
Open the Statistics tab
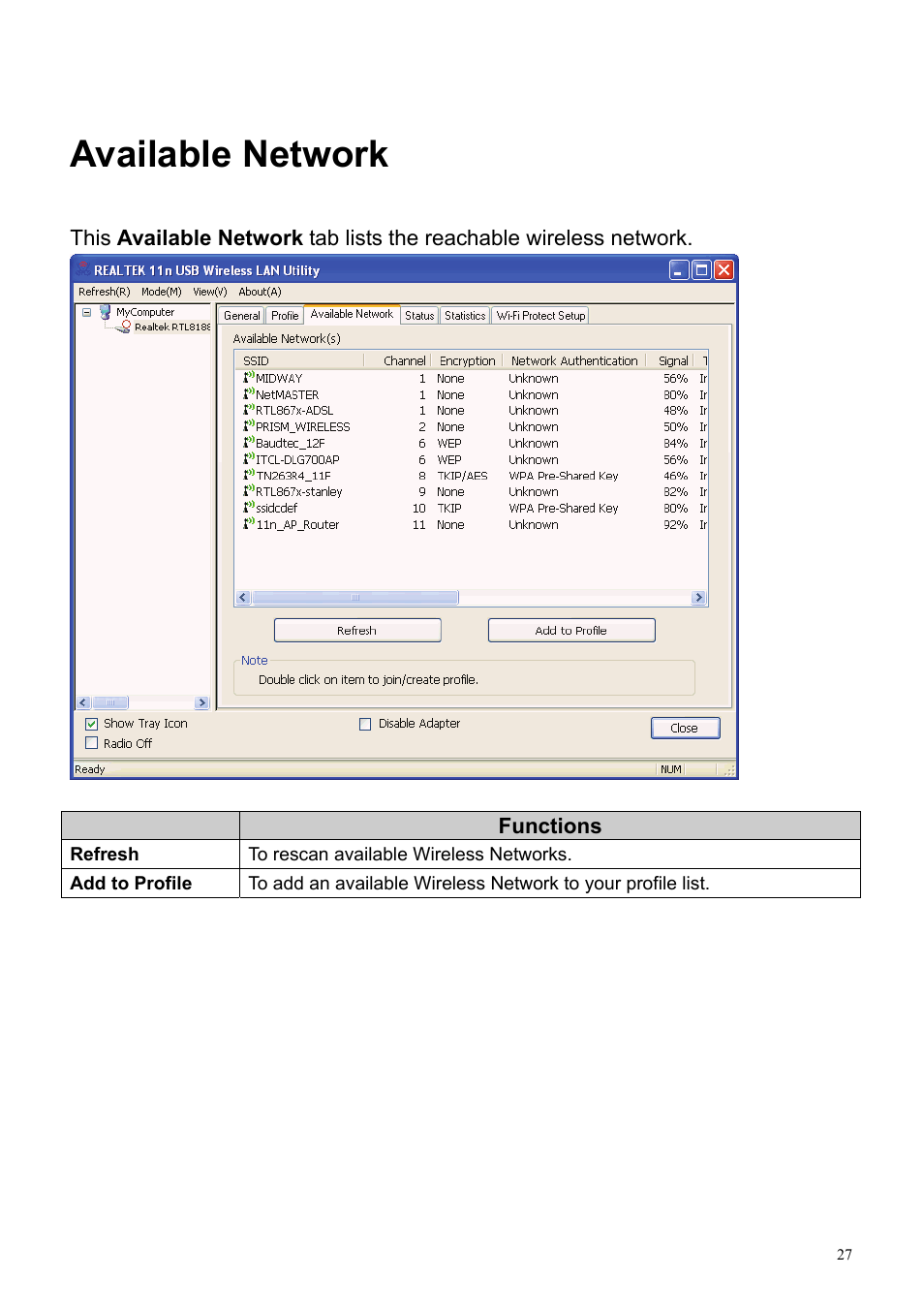pos(465,316)
